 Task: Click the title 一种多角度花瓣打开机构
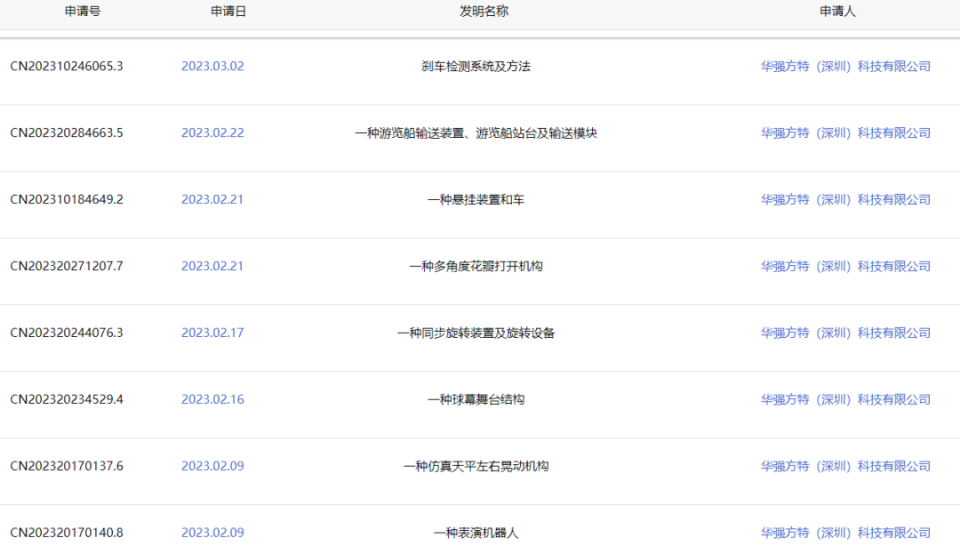(x=476, y=266)
